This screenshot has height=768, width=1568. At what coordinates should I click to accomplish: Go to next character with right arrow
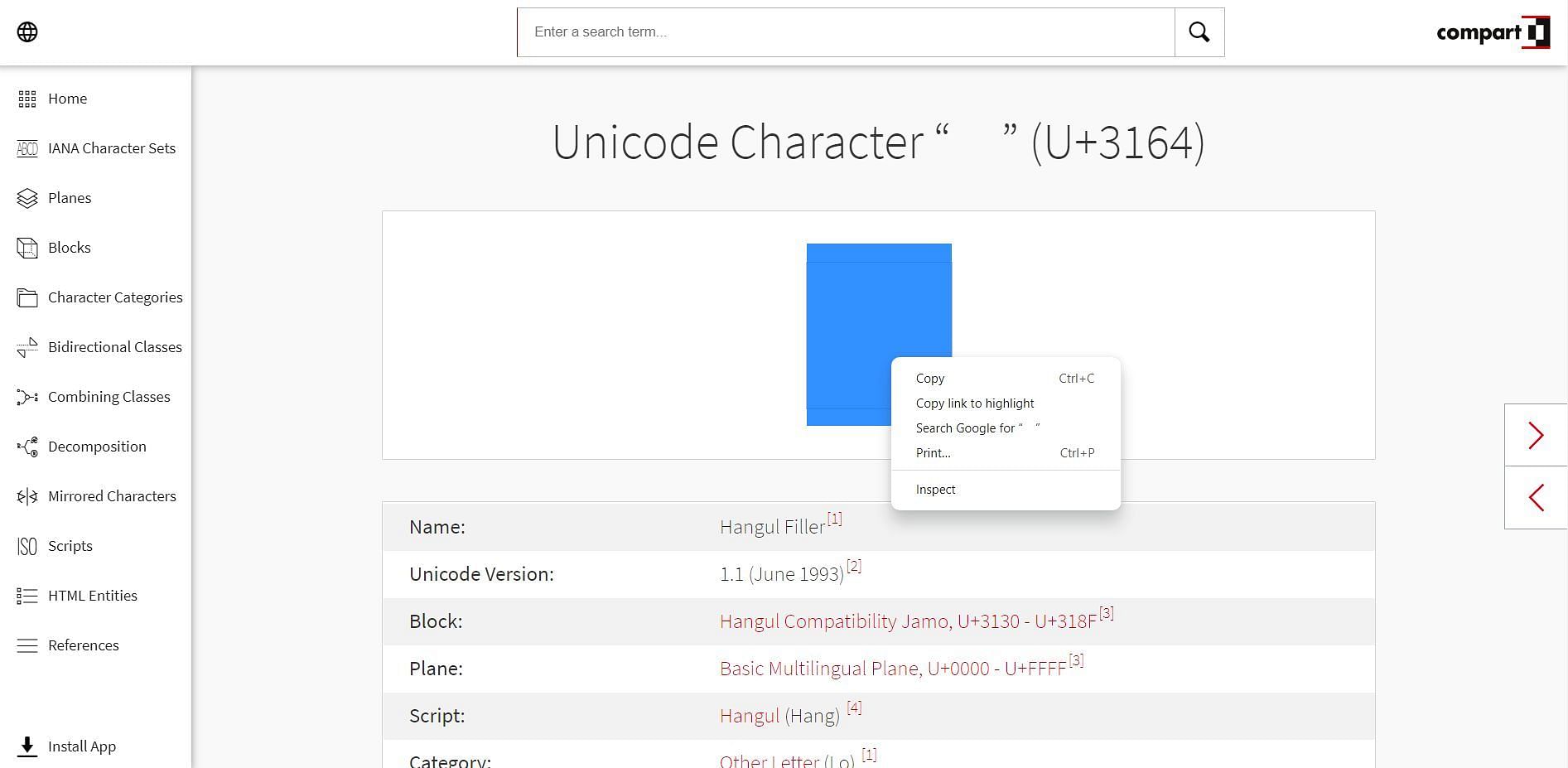[x=1536, y=436]
